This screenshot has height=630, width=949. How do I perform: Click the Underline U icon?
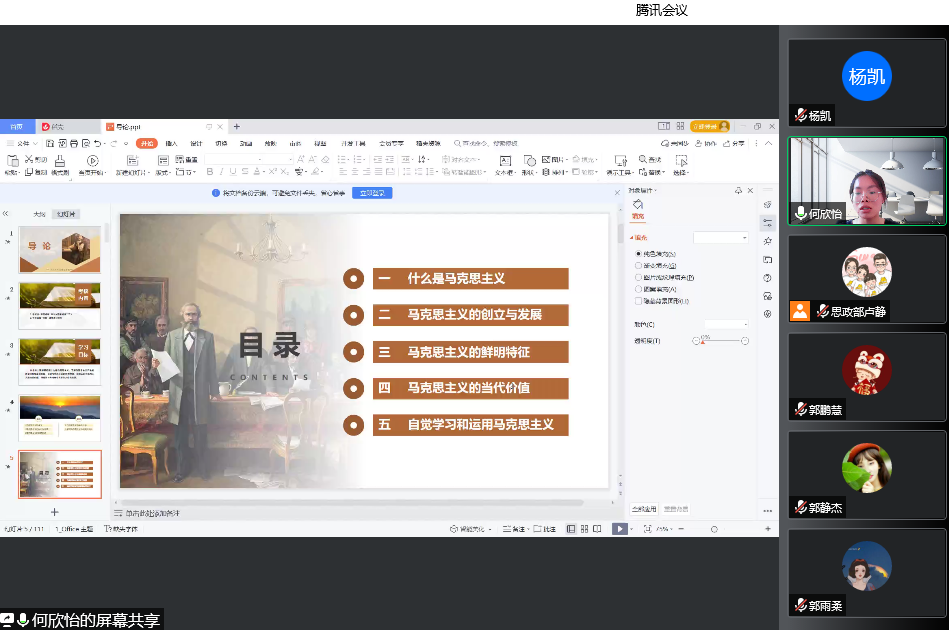pyautogui.click(x=233, y=172)
